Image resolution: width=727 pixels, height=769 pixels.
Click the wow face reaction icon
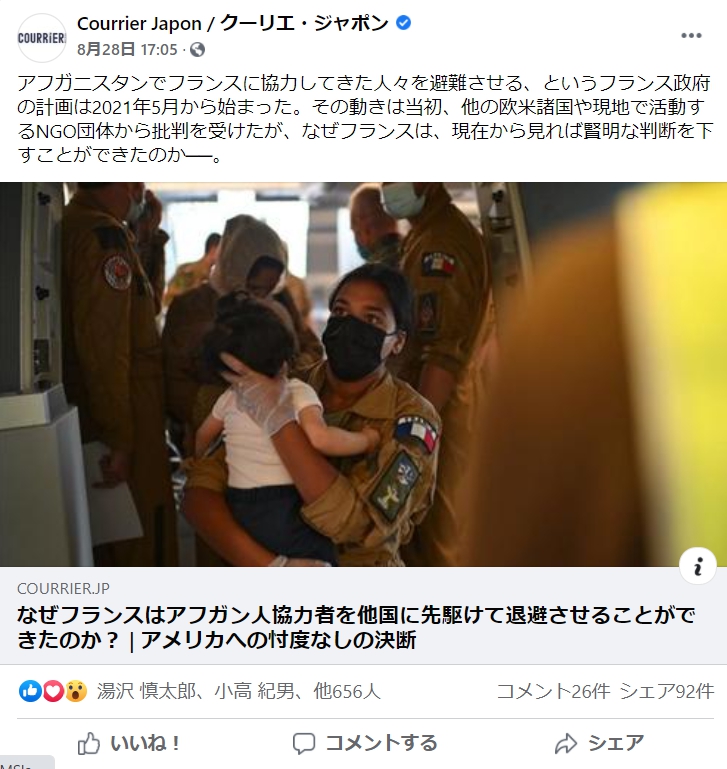[76, 691]
